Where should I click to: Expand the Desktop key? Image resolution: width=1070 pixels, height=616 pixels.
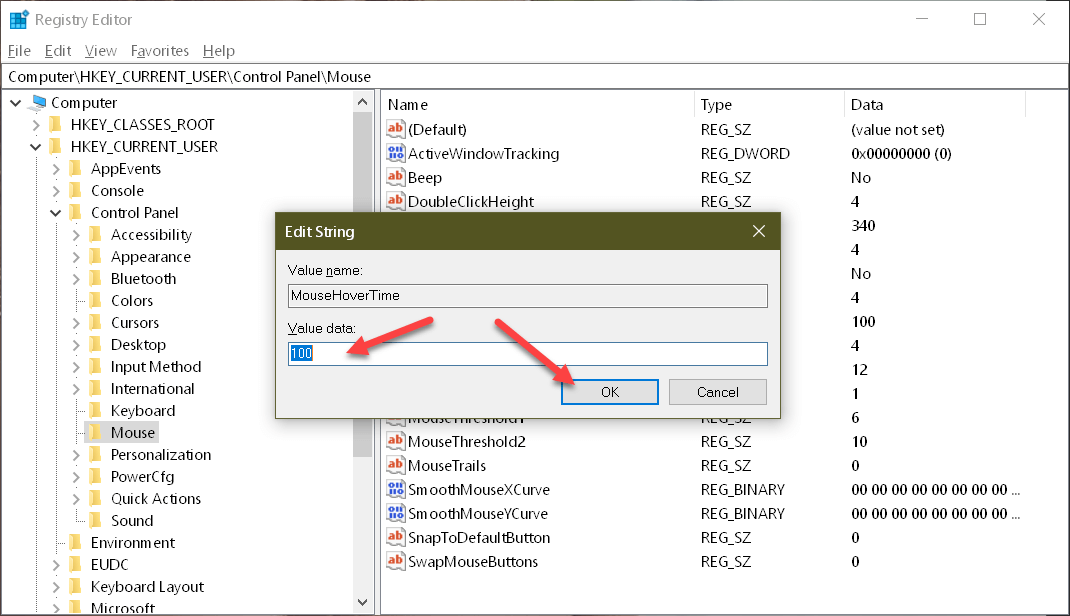tap(76, 344)
